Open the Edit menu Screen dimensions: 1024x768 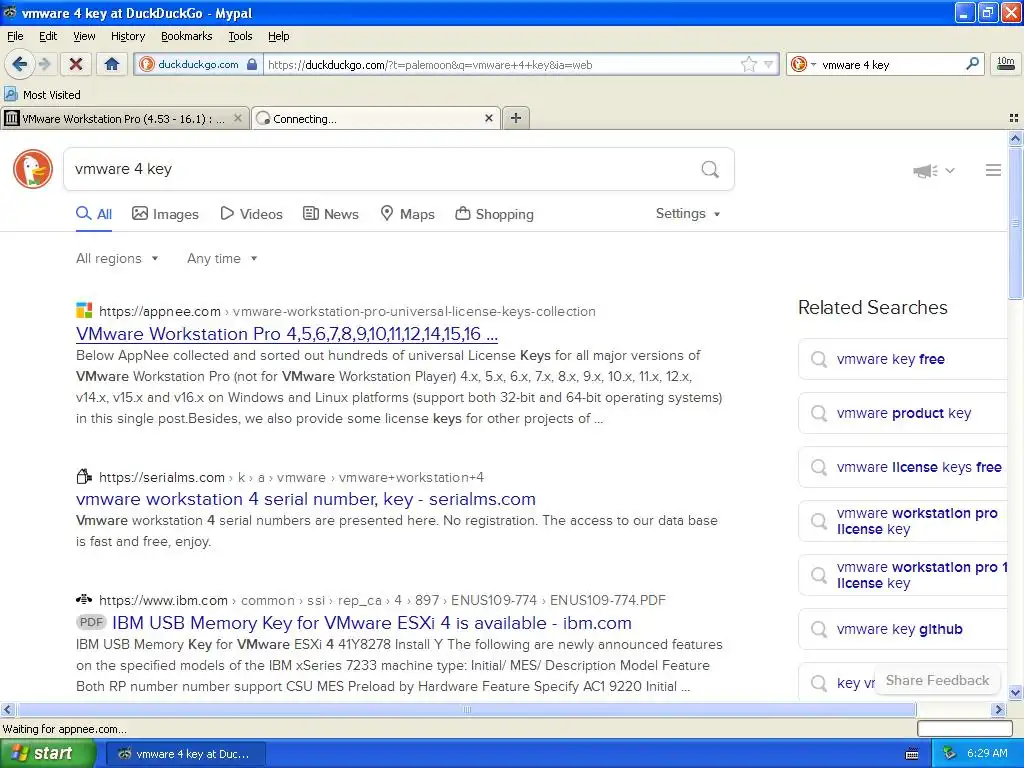(48, 36)
